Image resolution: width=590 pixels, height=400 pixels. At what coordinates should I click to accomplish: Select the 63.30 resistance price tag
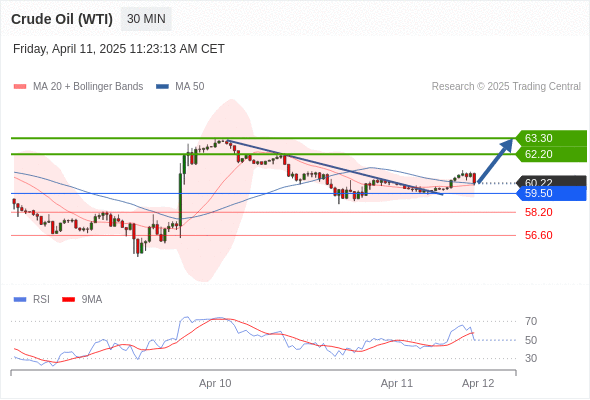click(551, 138)
